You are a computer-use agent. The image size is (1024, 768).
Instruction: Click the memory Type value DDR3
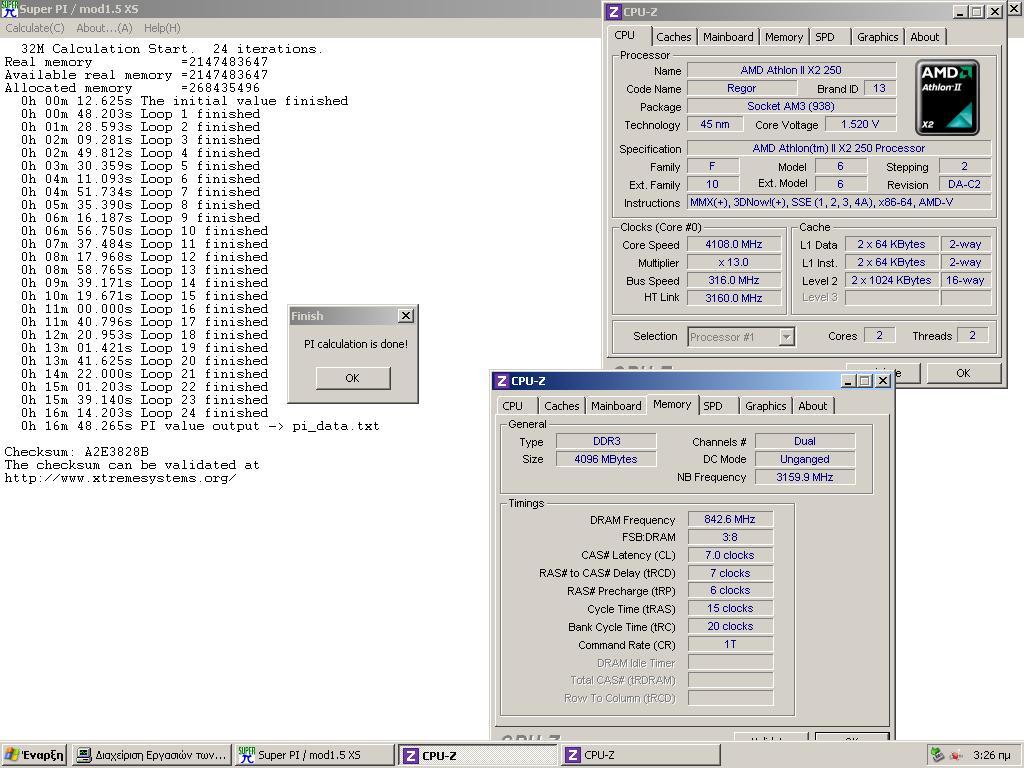coord(606,441)
